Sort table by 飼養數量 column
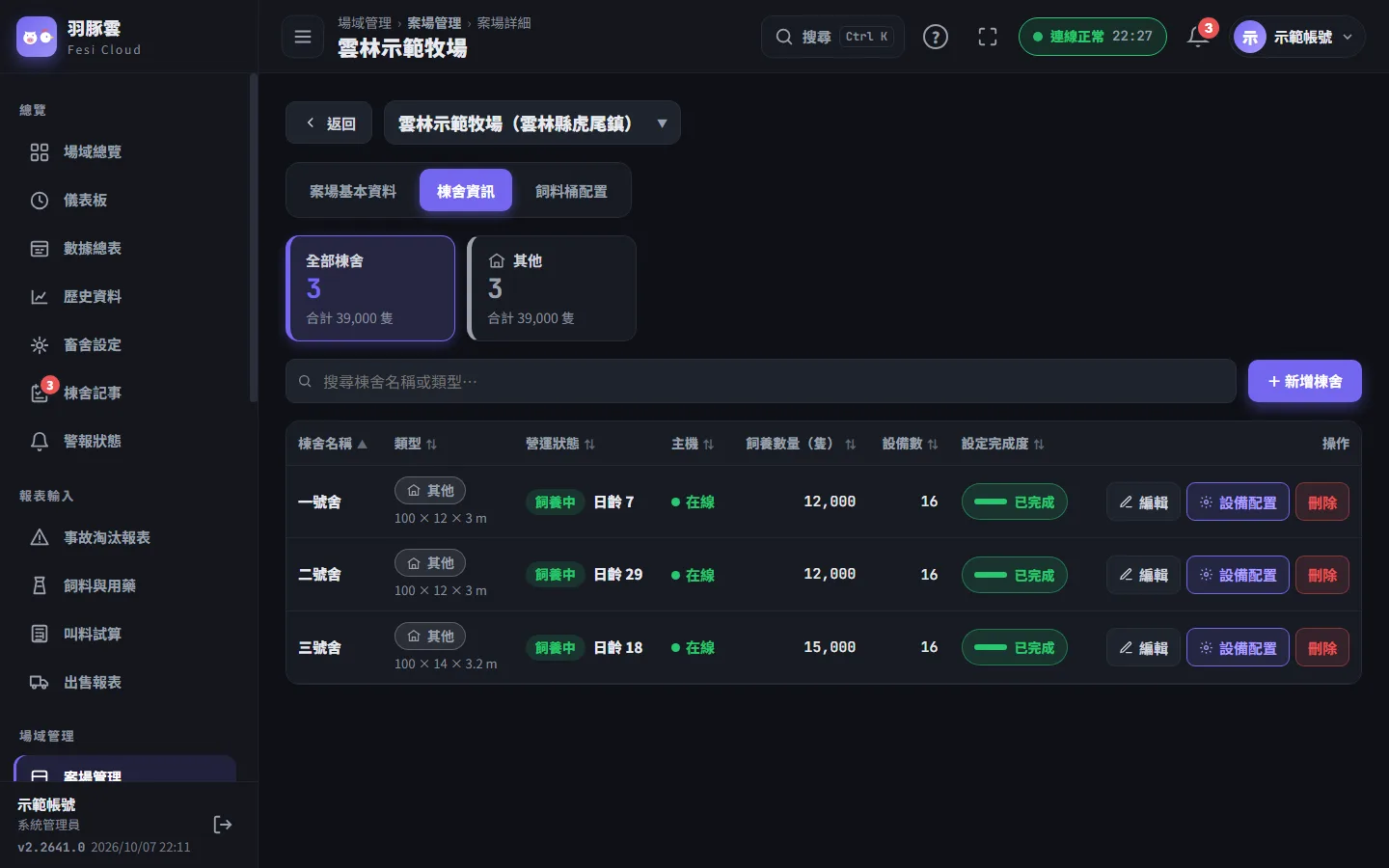Image resolution: width=1389 pixels, height=868 pixels. point(801,444)
